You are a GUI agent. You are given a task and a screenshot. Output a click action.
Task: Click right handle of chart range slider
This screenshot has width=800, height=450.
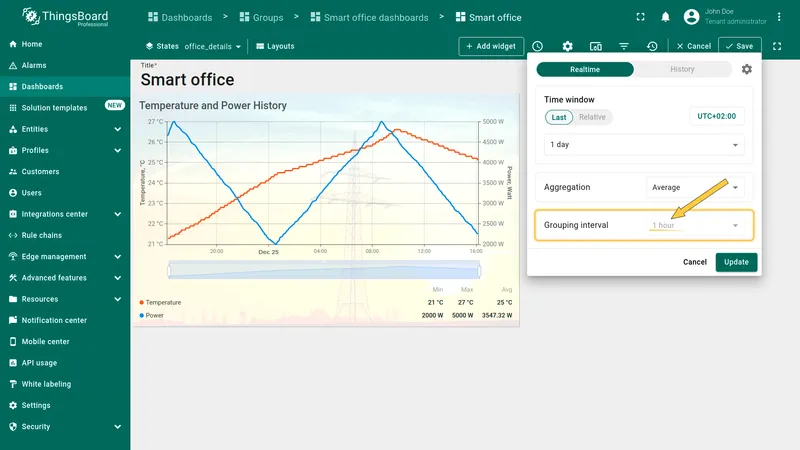[479, 270]
